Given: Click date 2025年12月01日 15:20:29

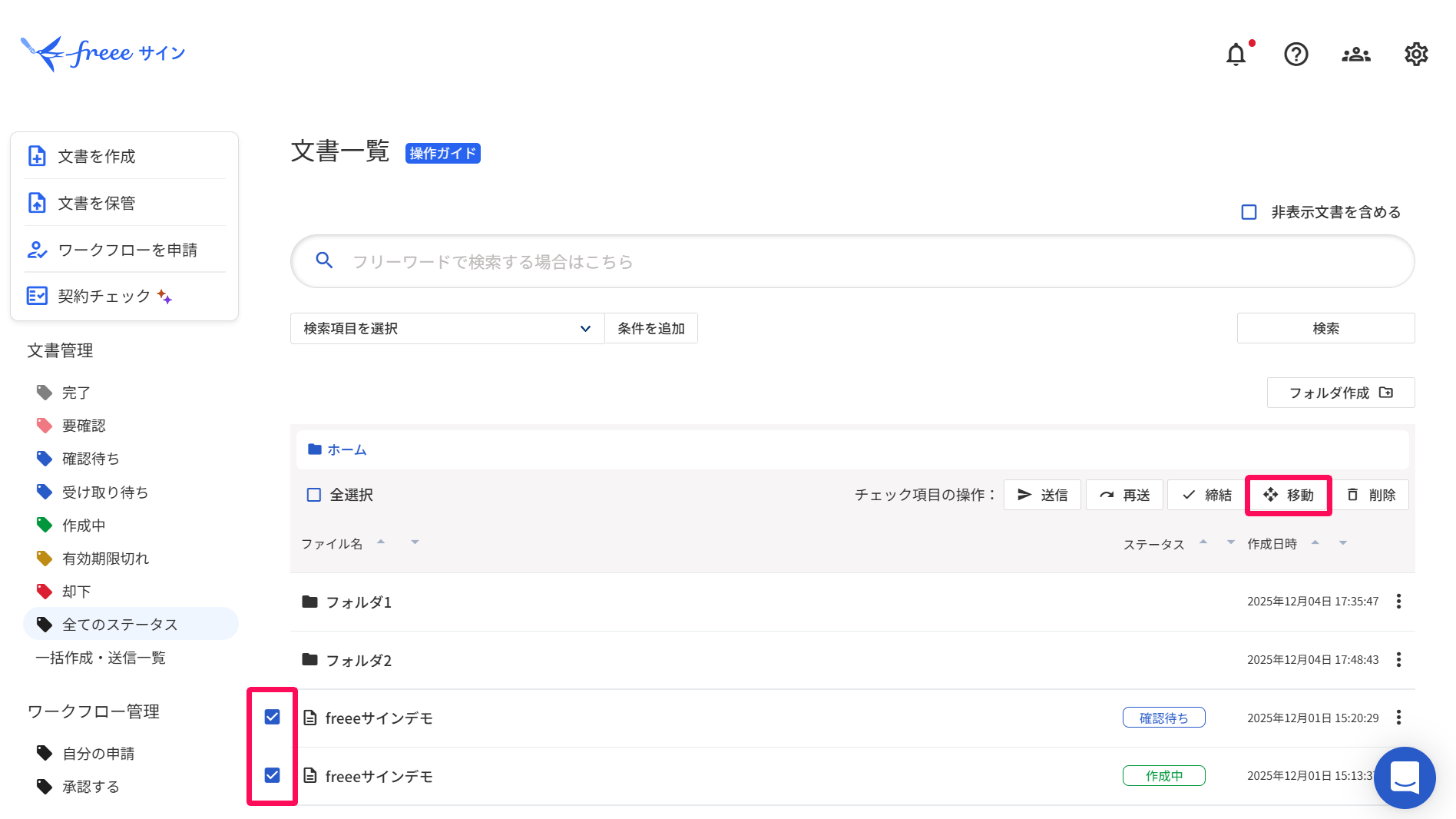Looking at the screenshot, I should [1313, 718].
